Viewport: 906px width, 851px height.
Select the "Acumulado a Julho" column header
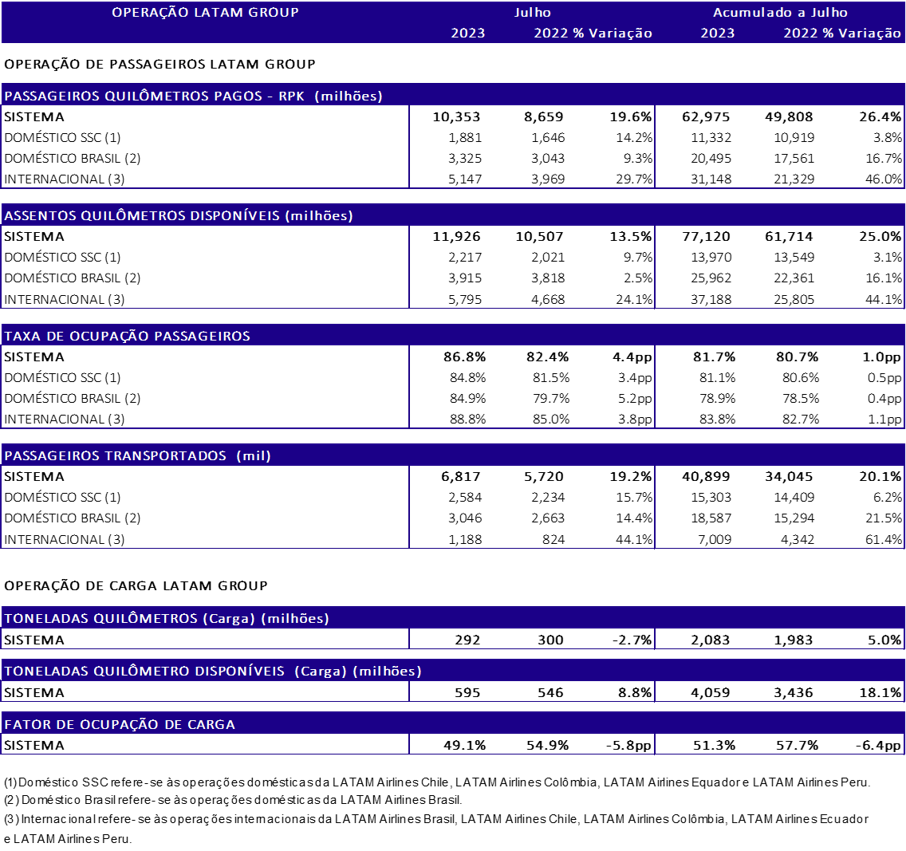click(x=780, y=13)
